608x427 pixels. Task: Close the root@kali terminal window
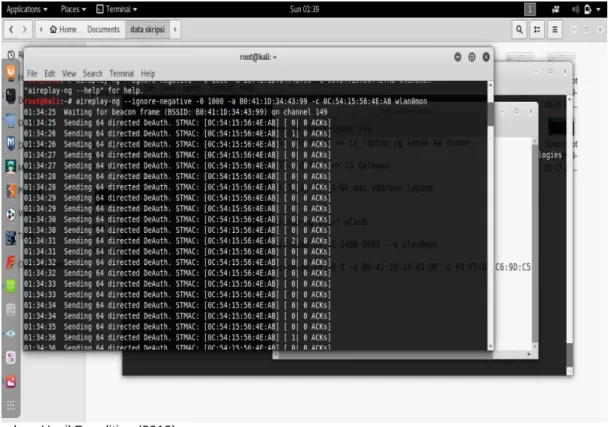click(x=486, y=57)
